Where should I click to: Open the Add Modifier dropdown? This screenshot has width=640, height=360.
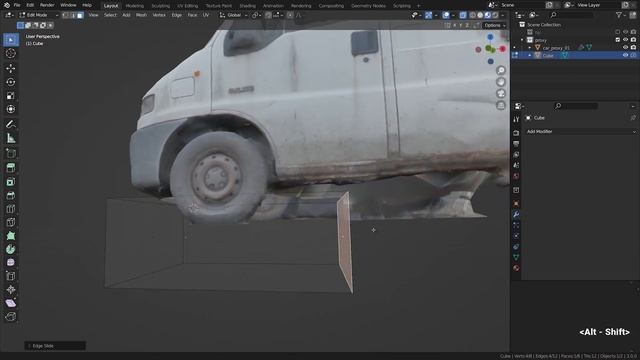point(580,131)
